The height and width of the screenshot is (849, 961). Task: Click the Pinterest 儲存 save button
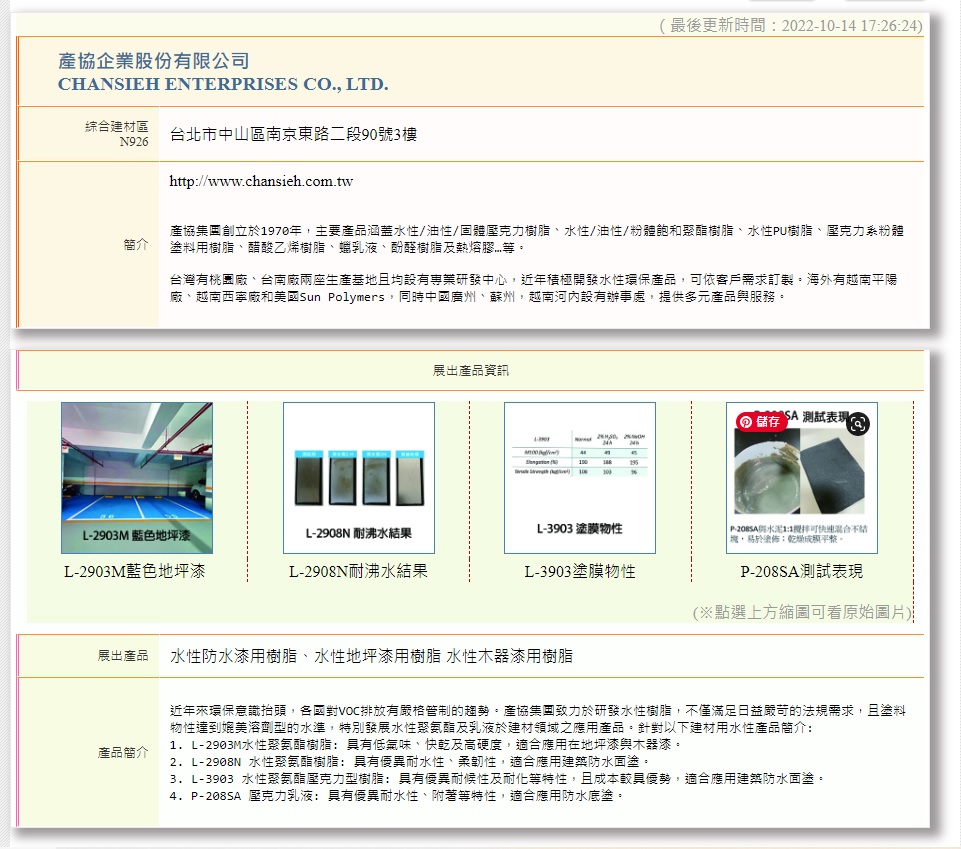click(760, 422)
